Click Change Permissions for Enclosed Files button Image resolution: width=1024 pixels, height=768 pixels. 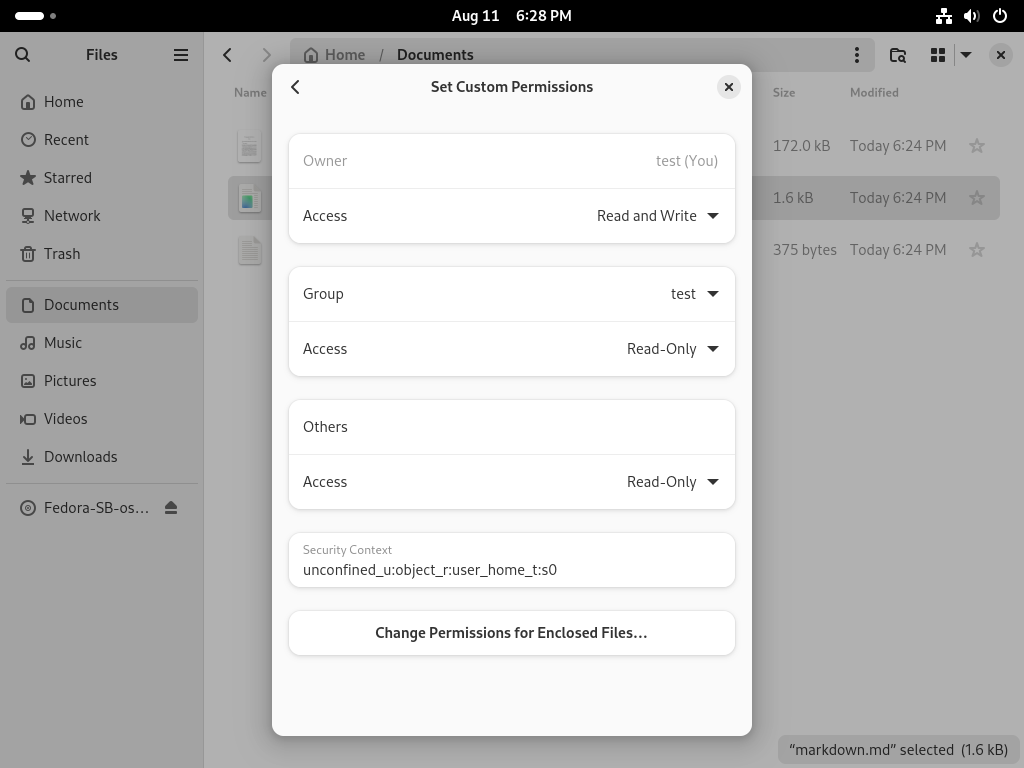(511, 633)
